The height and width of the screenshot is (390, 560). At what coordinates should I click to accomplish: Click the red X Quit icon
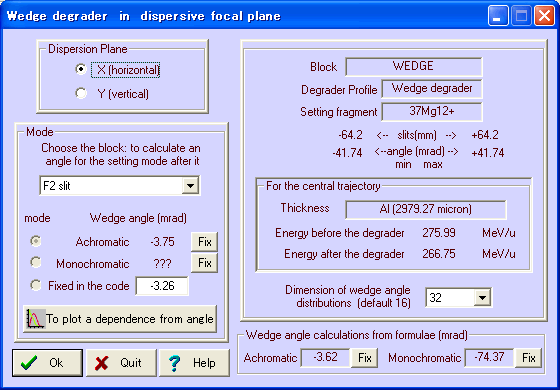pos(102,363)
